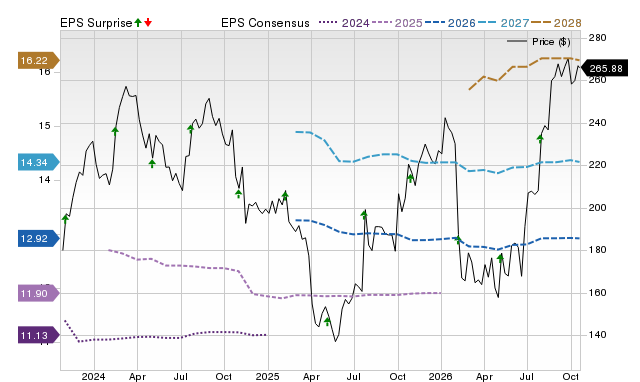Select the EPS surprise arrow for May 2026
The image size is (640, 382).
(x=500, y=258)
